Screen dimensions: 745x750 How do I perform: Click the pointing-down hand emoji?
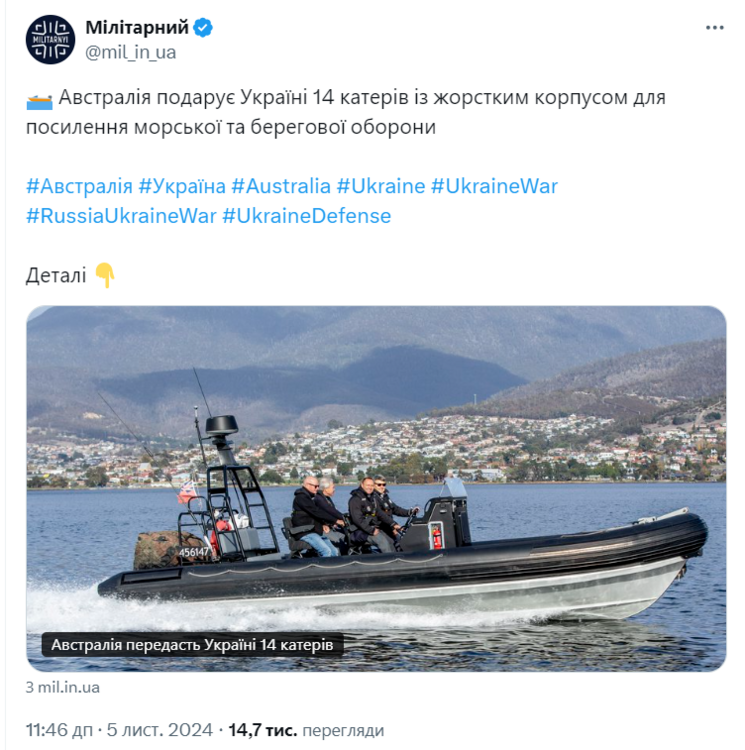click(105, 275)
